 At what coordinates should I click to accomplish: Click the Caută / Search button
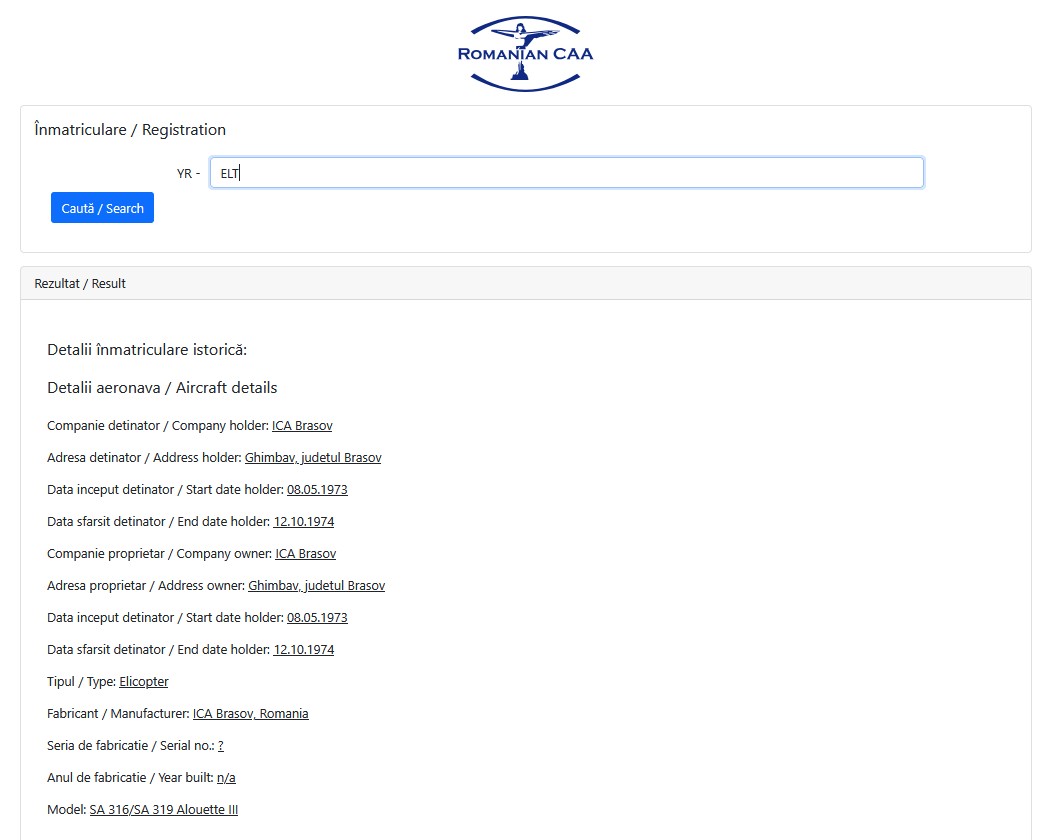pyautogui.click(x=102, y=208)
